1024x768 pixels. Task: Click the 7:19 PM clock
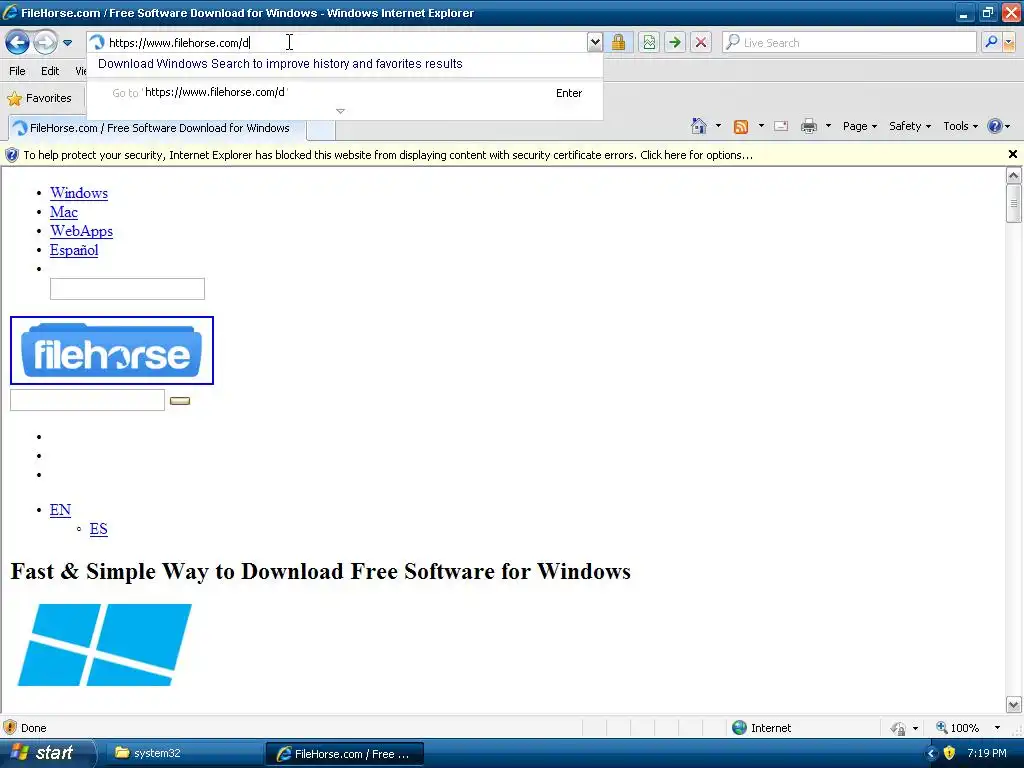(987, 753)
